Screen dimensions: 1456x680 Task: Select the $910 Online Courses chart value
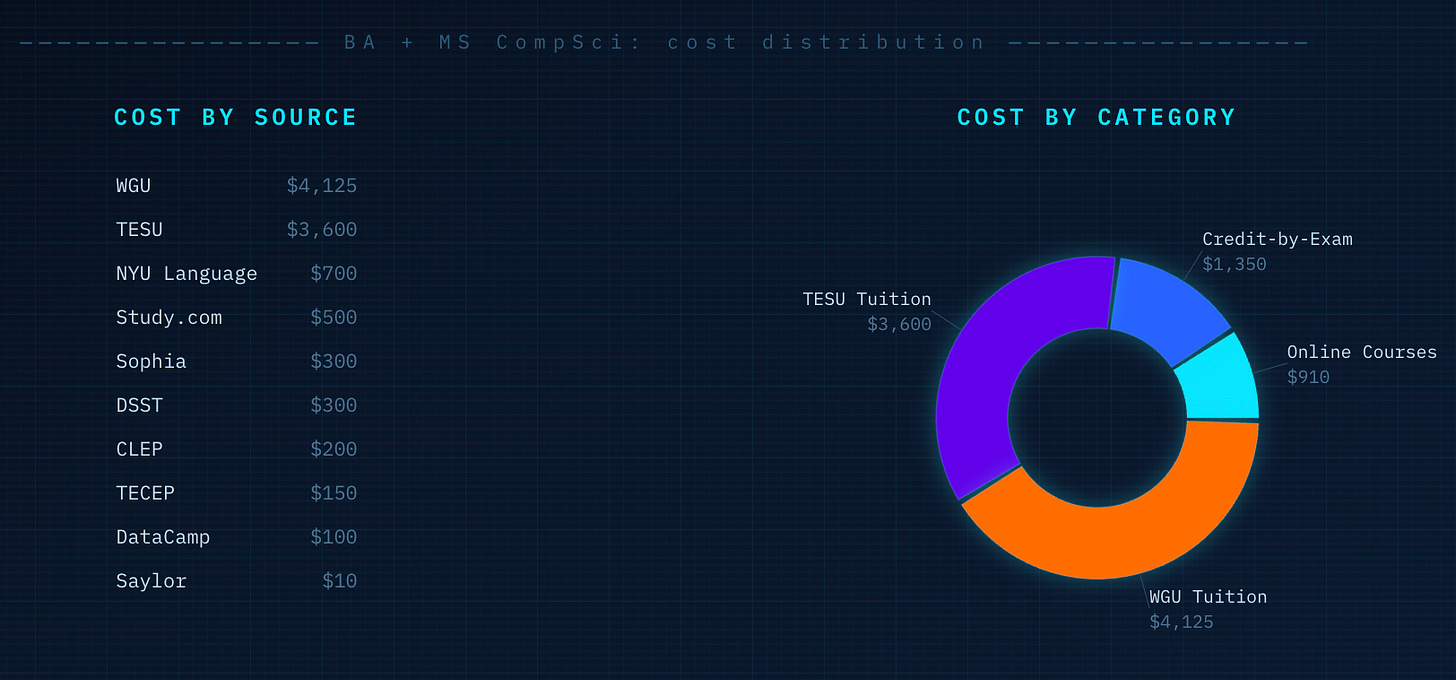pyautogui.click(x=1308, y=377)
